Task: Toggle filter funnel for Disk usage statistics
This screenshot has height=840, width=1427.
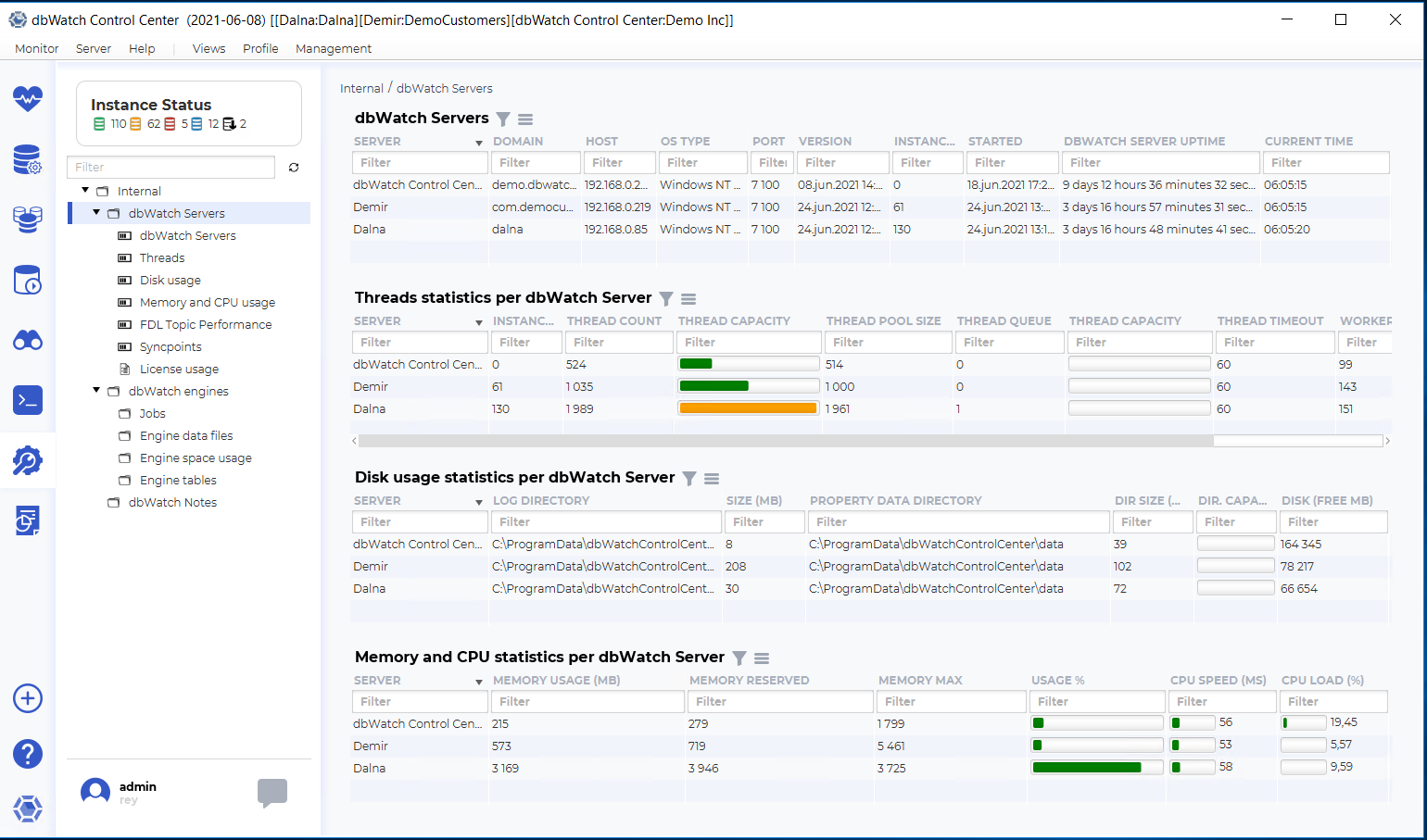Action: pyautogui.click(x=689, y=479)
